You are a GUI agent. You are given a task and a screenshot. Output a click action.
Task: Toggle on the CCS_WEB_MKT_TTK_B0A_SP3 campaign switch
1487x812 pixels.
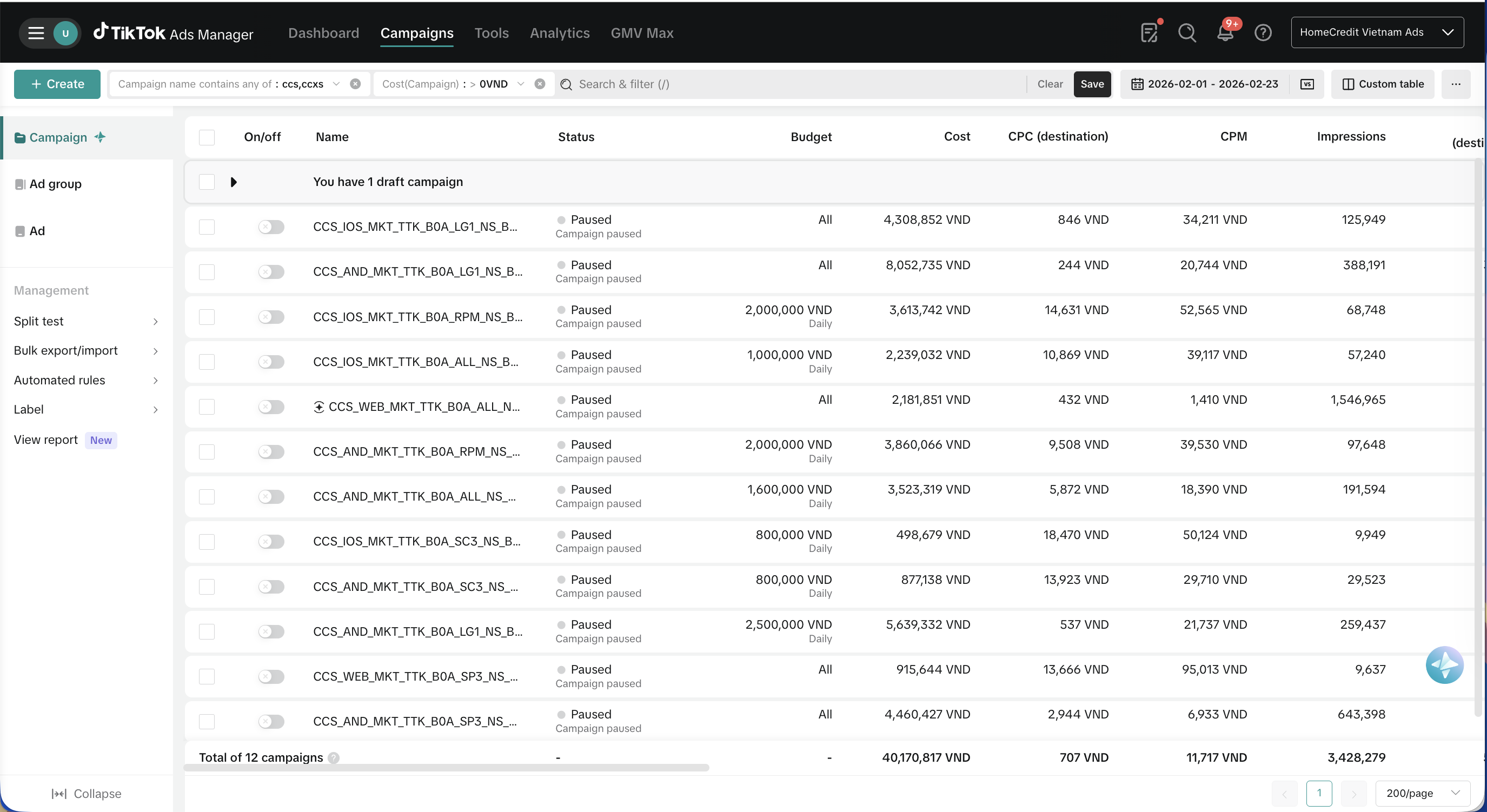click(271, 676)
